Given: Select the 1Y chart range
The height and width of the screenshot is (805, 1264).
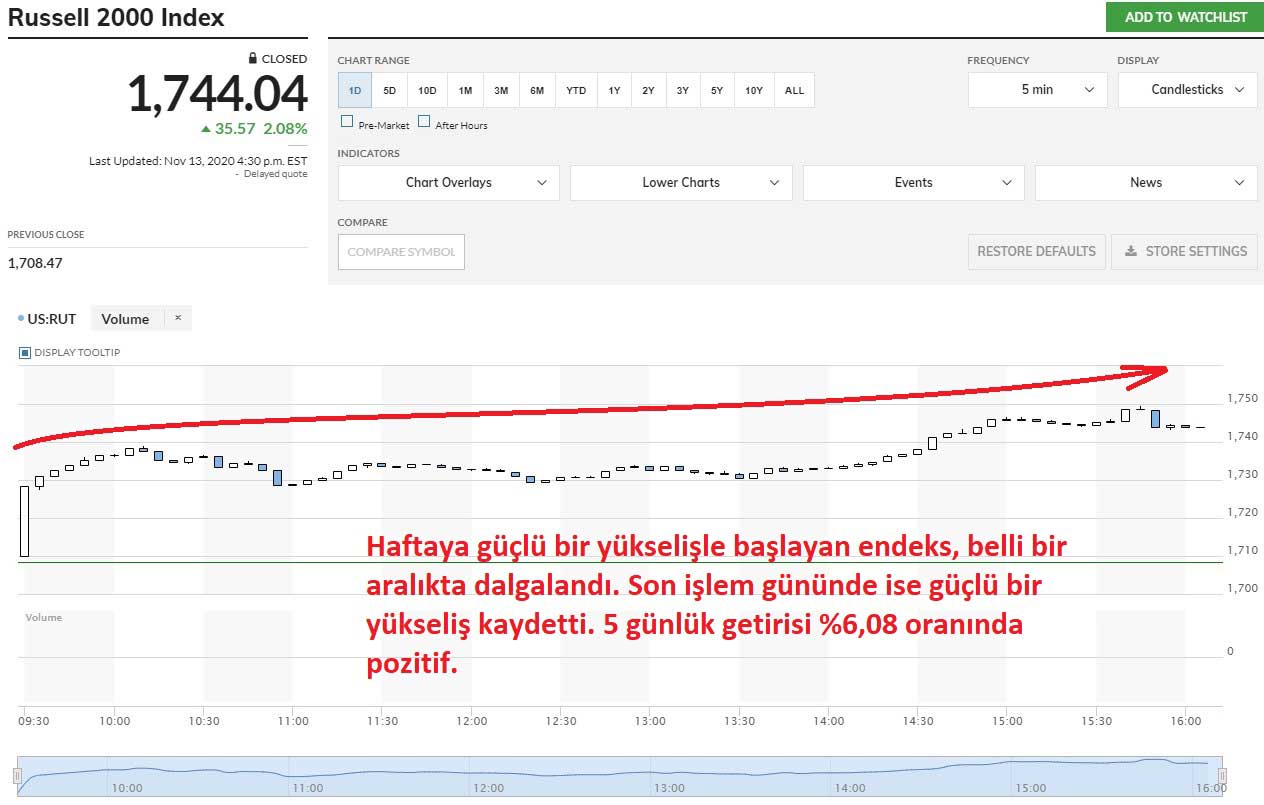Looking at the screenshot, I should pos(614,90).
